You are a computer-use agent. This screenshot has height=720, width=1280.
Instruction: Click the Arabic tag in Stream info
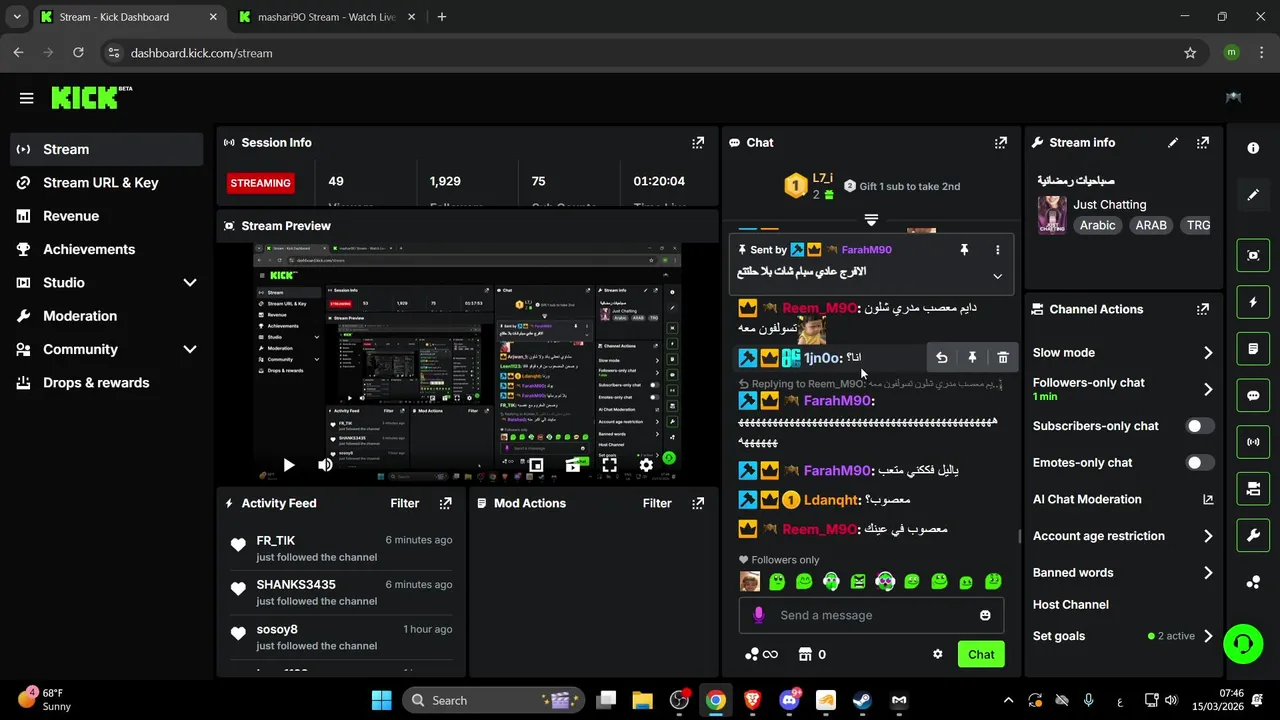click(x=1097, y=225)
